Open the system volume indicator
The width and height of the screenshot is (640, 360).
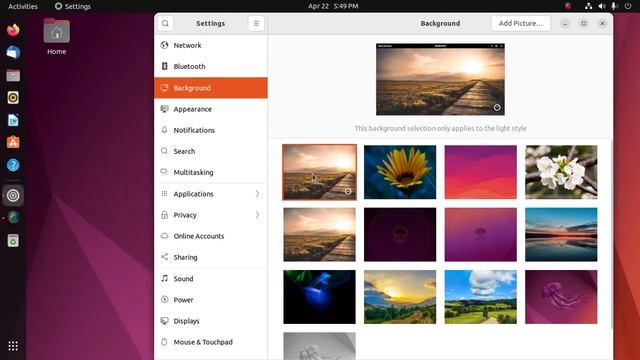(602, 6)
